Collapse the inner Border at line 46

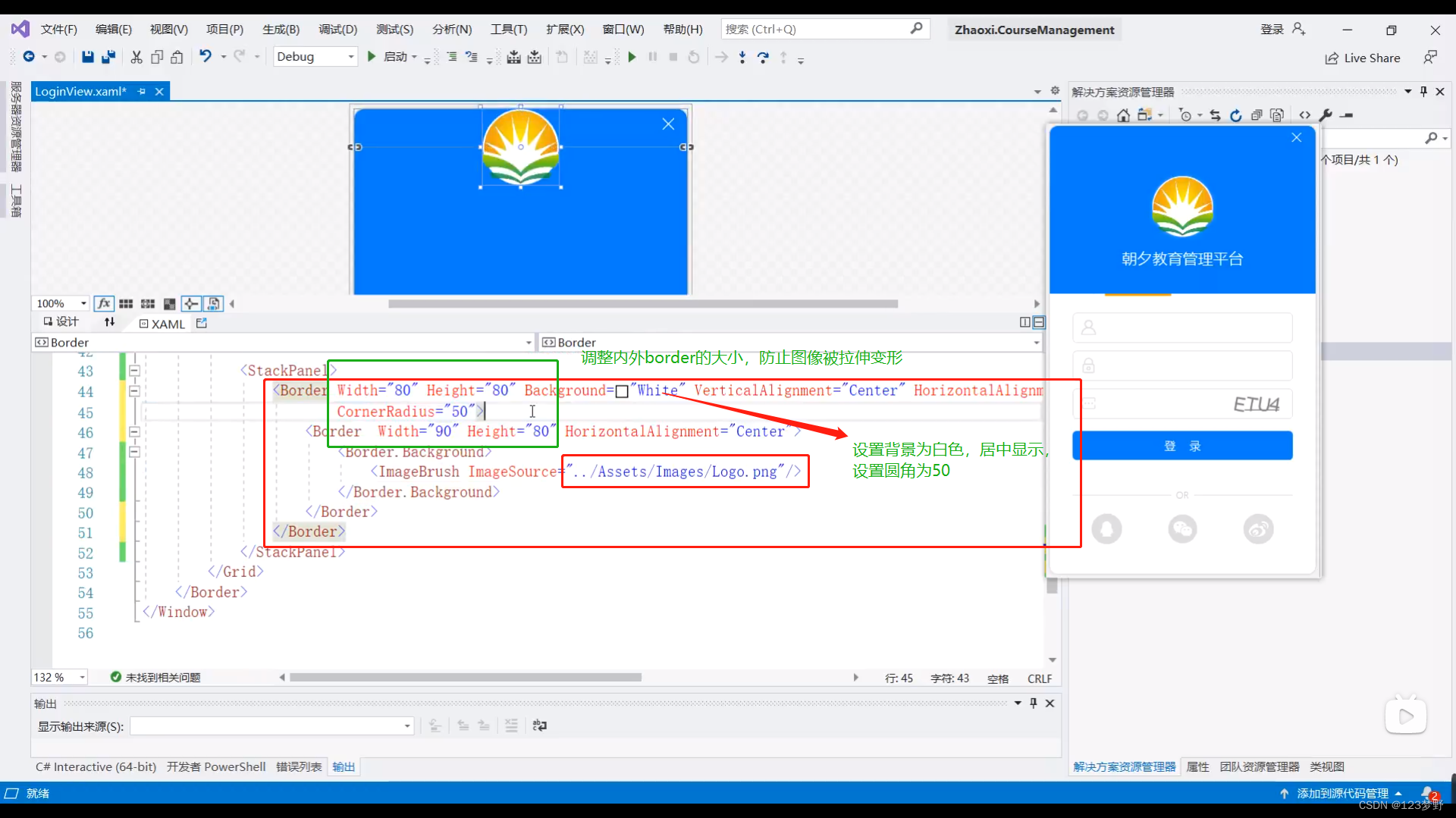[134, 431]
